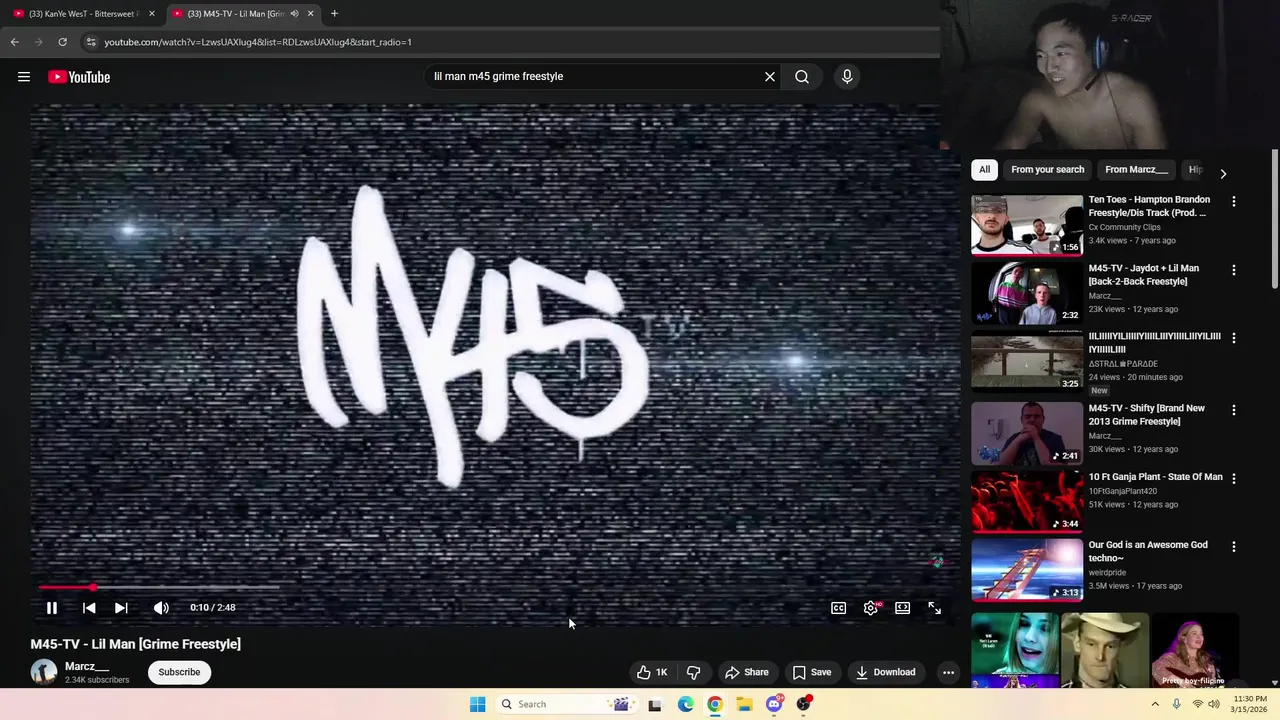The width and height of the screenshot is (1280, 720).
Task: Open options for Shifty freestyle video
Action: pos(1234,410)
